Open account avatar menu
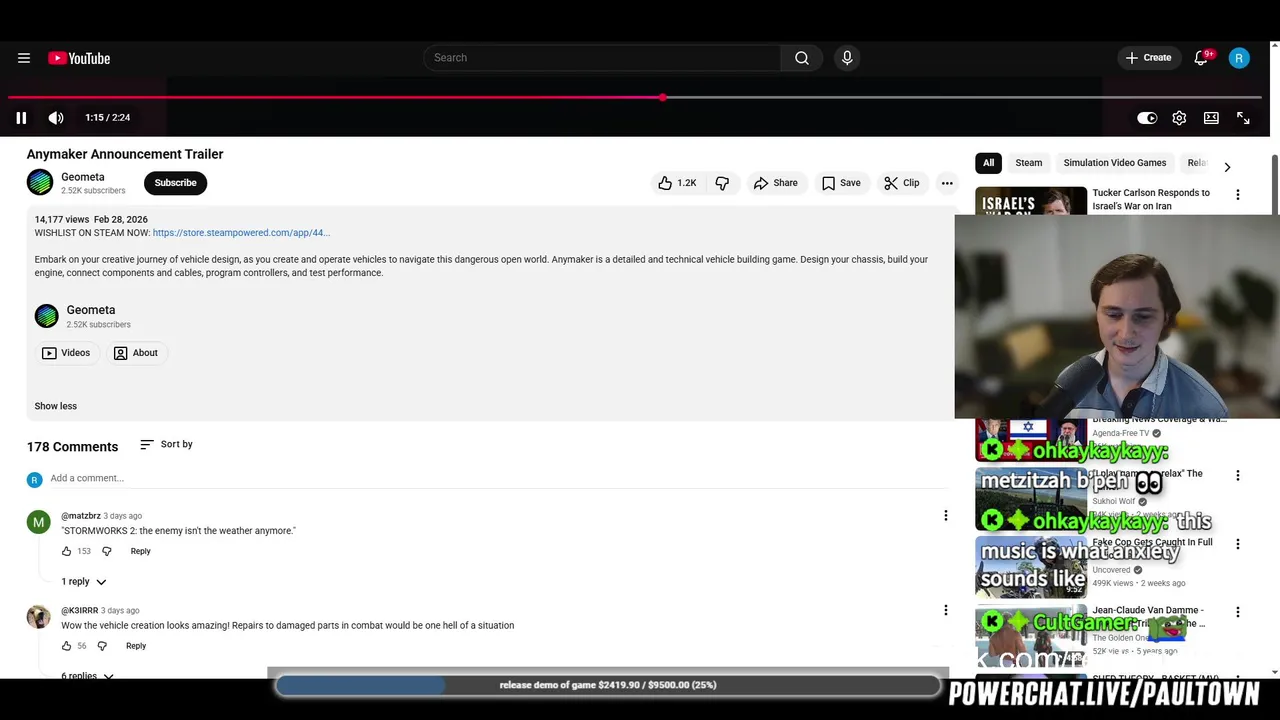The image size is (1280, 720). pos(1239,58)
